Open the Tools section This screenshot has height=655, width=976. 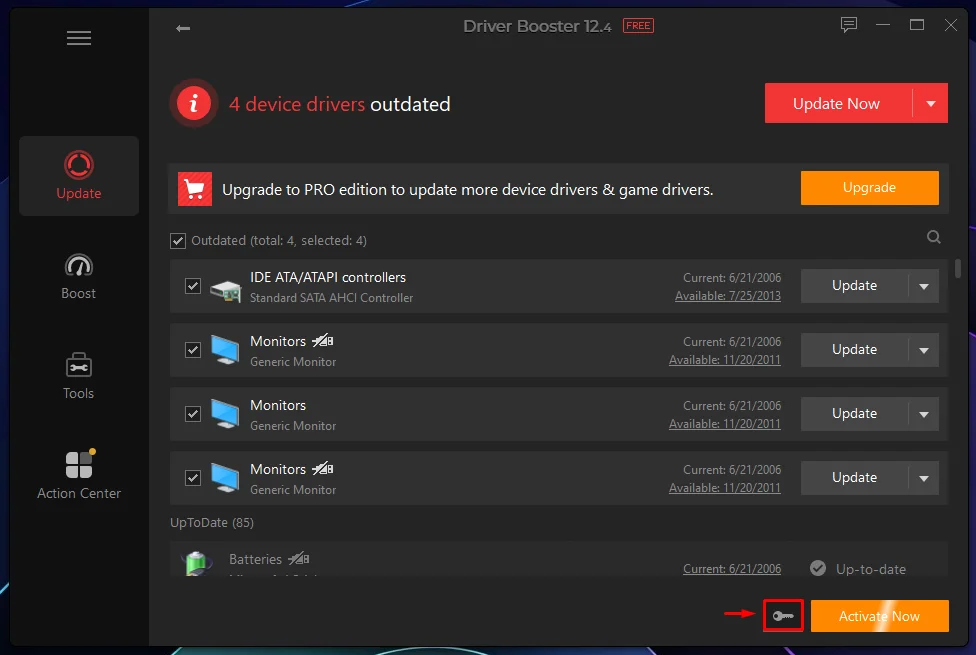pyautogui.click(x=78, y=376)
